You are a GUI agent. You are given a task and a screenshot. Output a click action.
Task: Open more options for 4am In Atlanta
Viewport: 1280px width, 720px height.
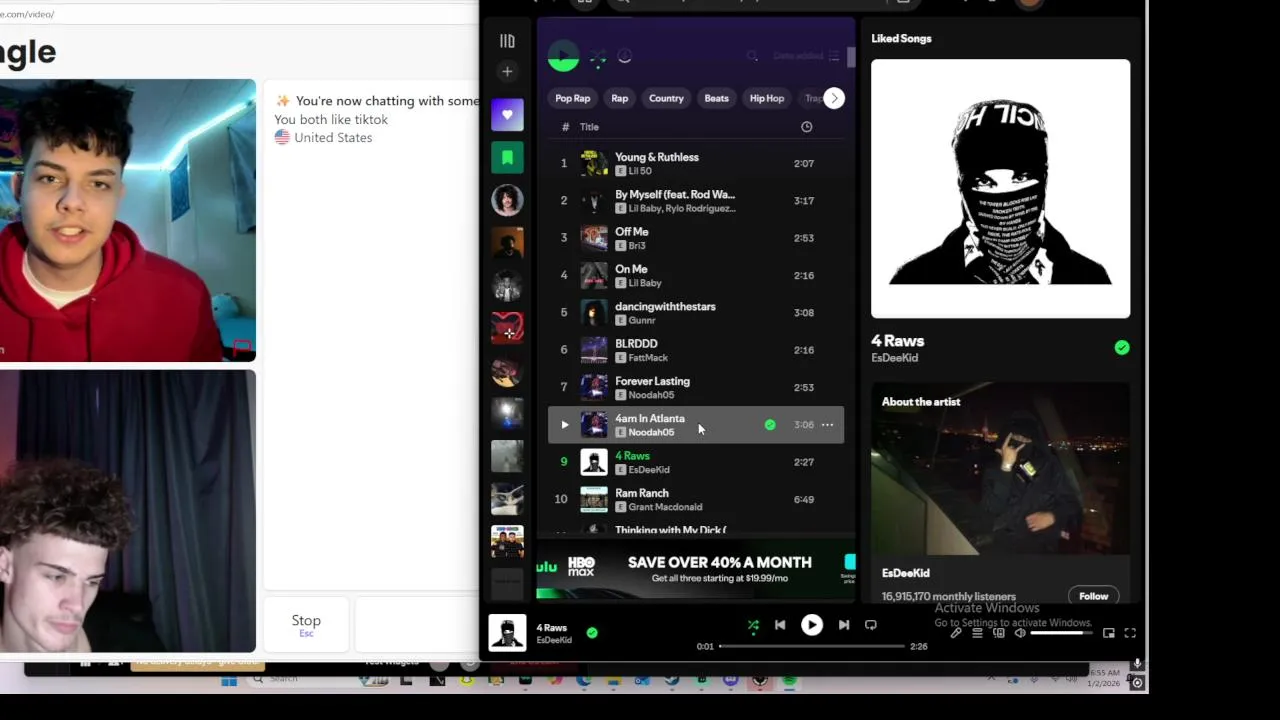827,425
